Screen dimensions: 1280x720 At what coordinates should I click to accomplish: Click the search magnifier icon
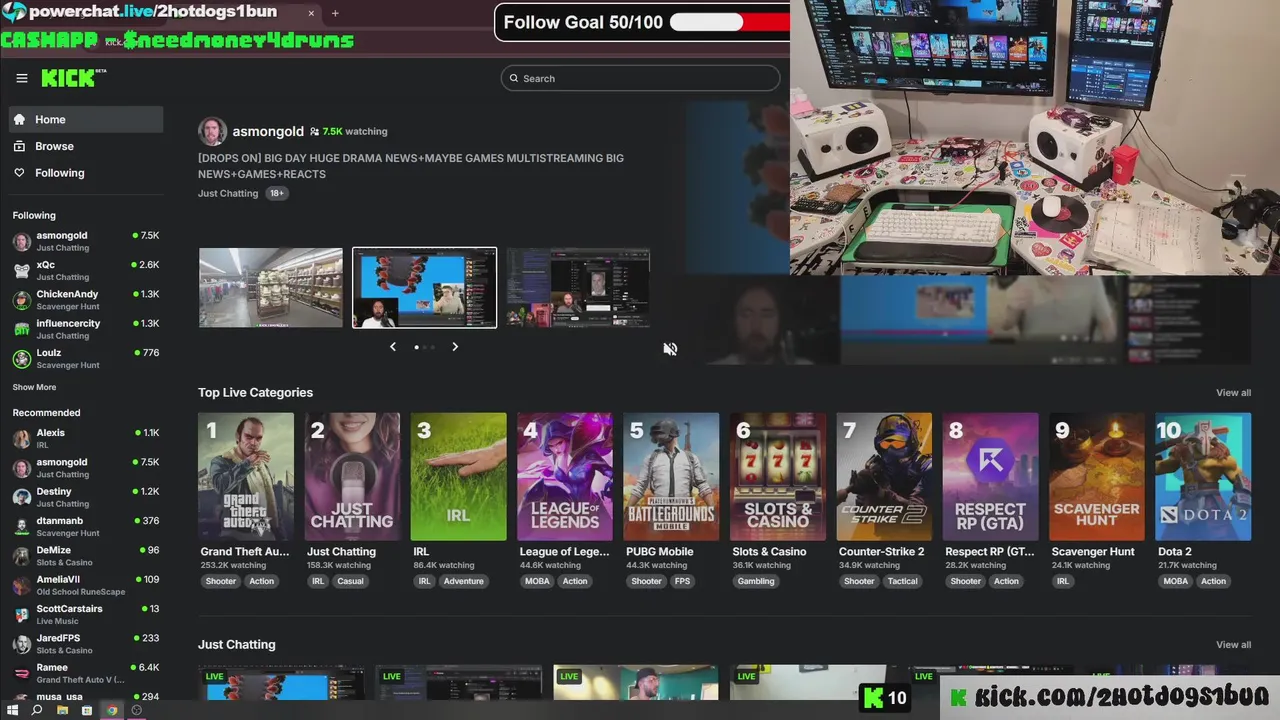514,78
